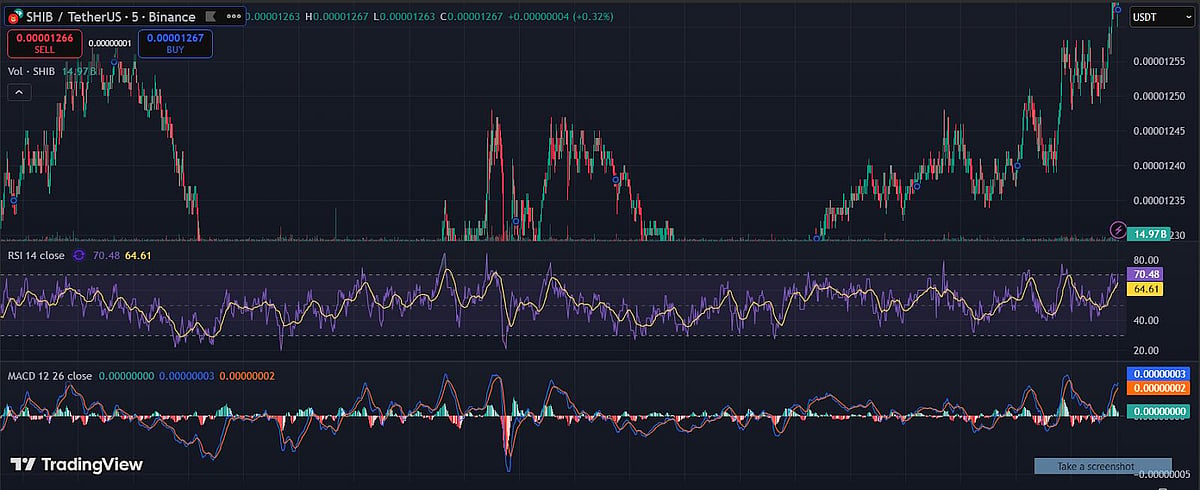The image size is (1200, 490).
Task: Click the TradingView logo
Action: click(76, 464)
